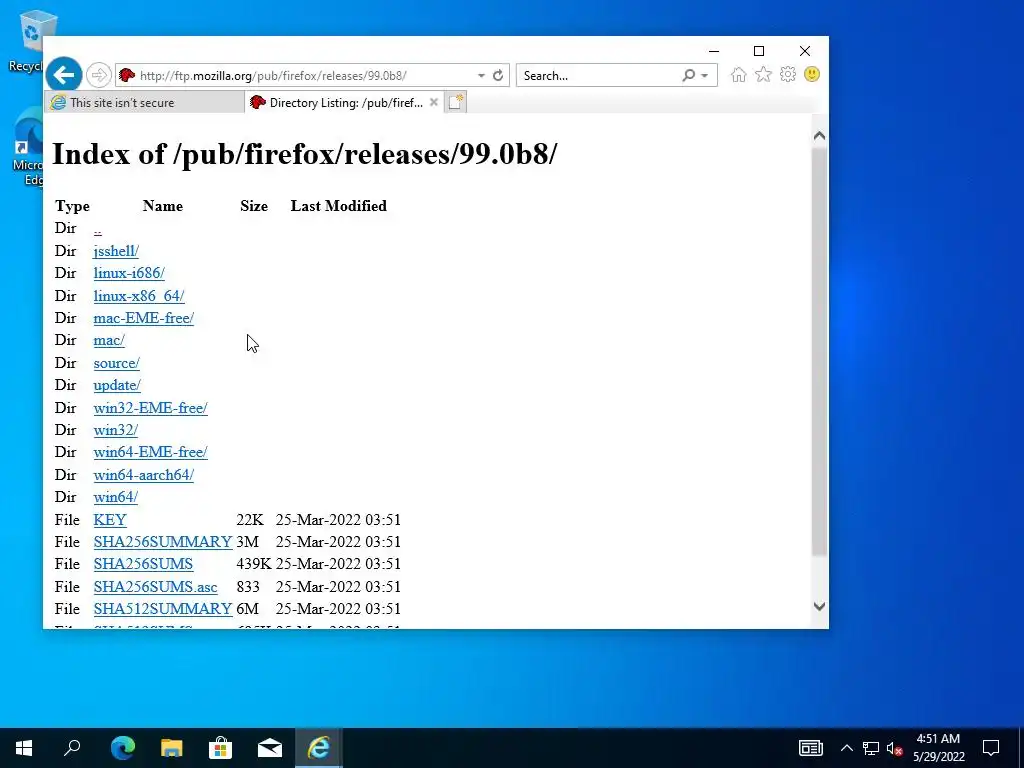
Task: Download the KEY file link
Action: [x=110, y=520]
